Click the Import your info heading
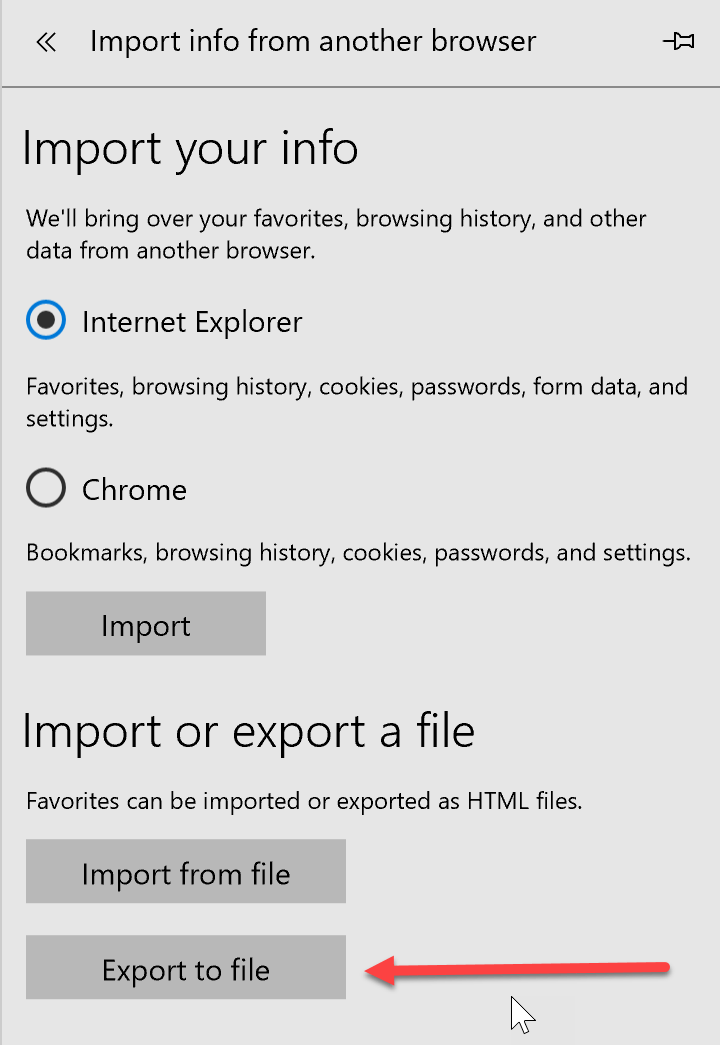The width and height of the screenshot is (720, 1045). click(x=190, y=148)
